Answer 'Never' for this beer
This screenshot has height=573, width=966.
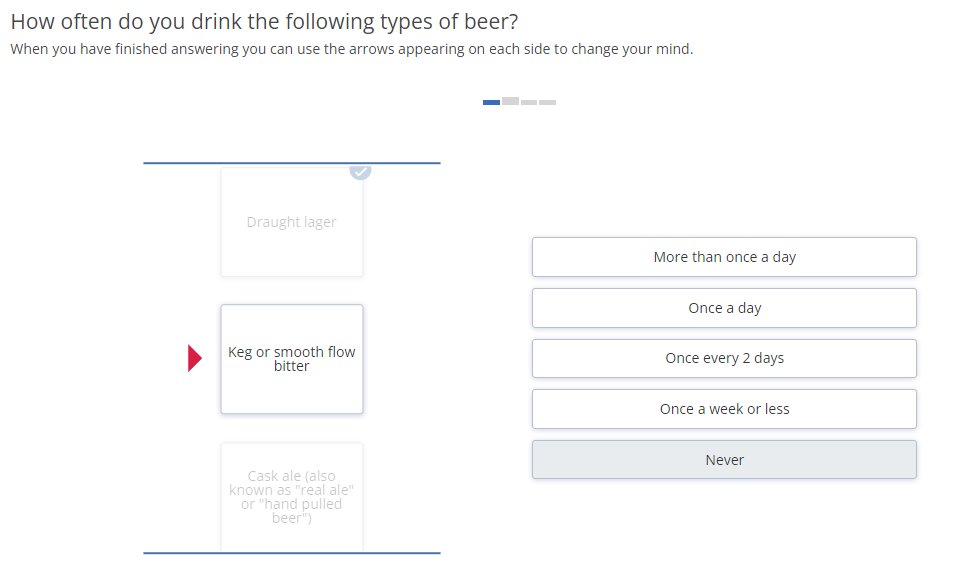[724, 460]
